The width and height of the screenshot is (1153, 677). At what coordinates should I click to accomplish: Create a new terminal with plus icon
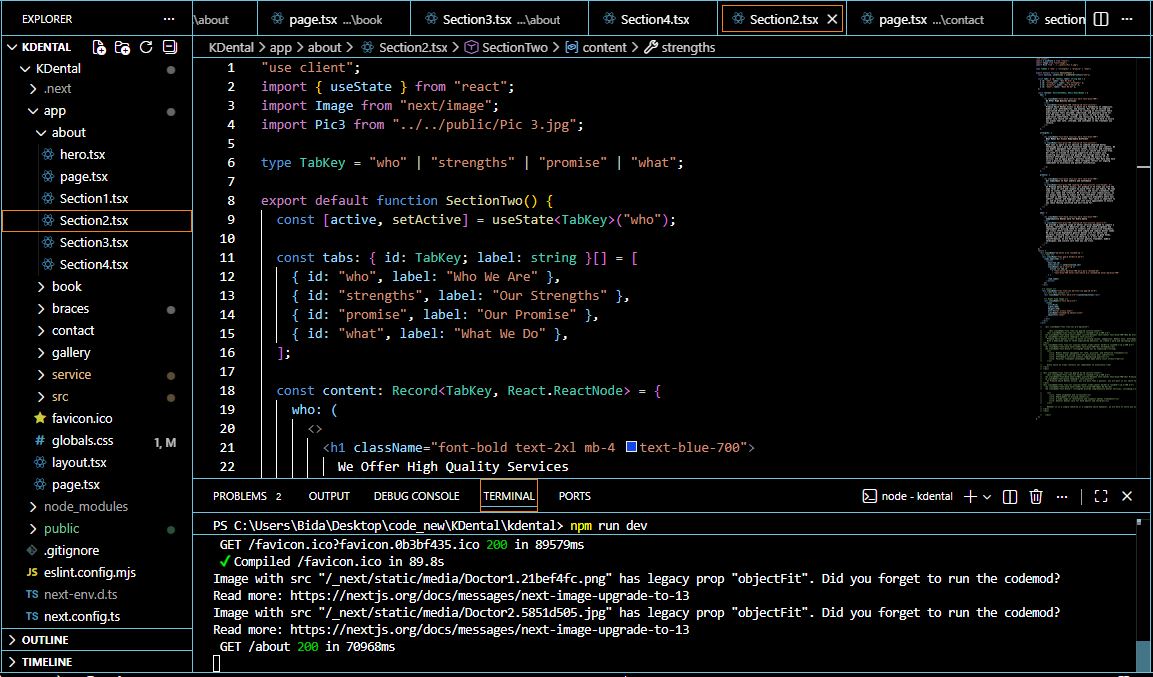click(x=970, y=496)
